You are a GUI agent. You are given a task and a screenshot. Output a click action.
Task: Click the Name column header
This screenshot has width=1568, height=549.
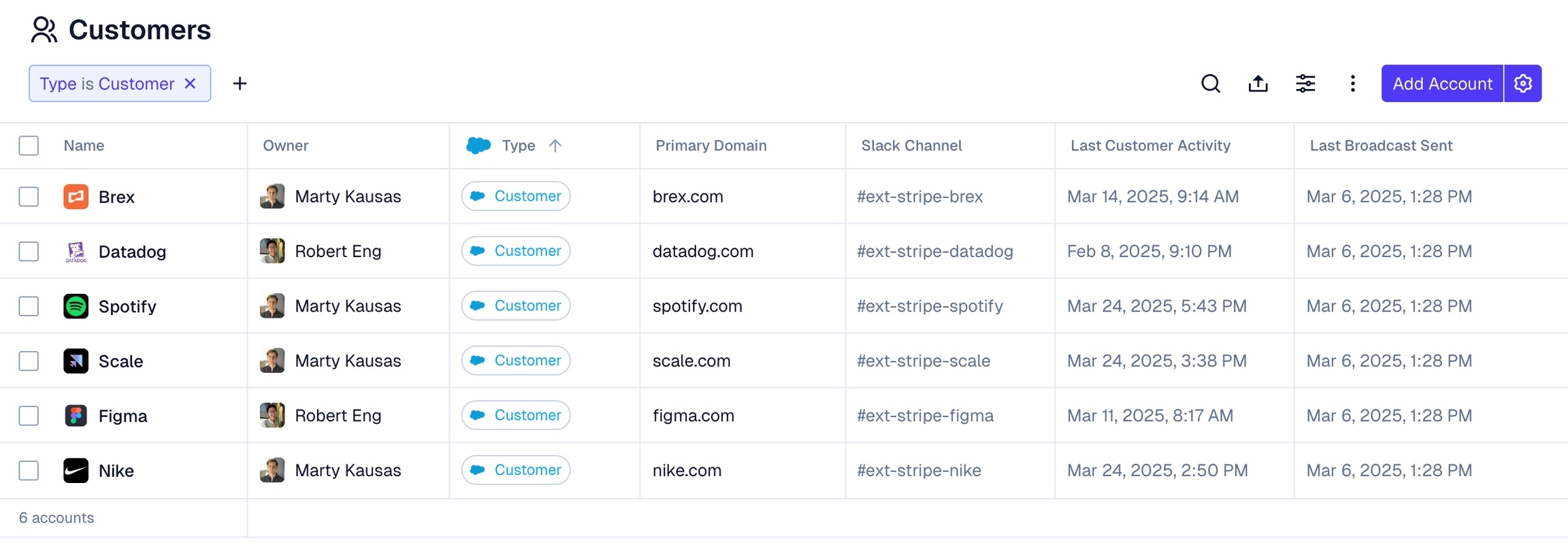click(x=84, y=146)
